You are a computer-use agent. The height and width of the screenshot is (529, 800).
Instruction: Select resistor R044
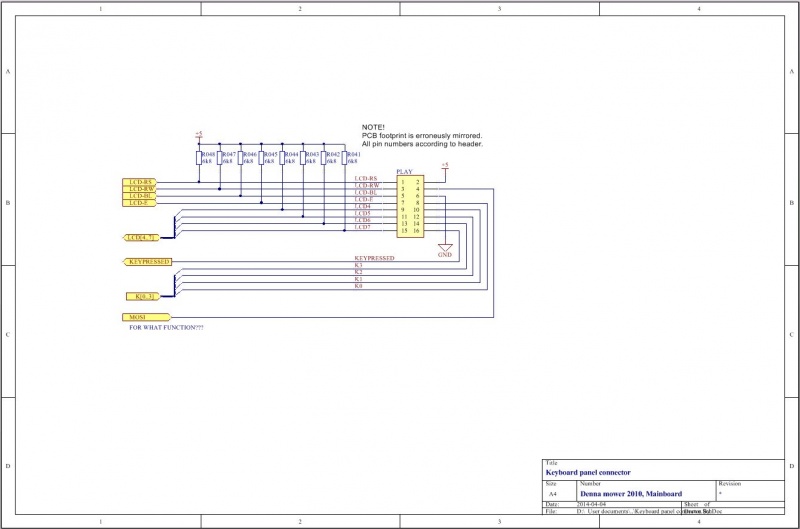[282, 158]
